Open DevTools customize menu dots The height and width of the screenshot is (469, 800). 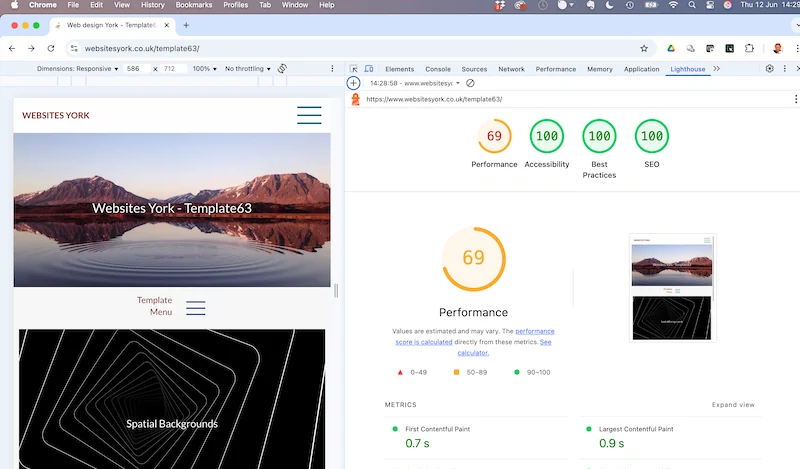785,68
